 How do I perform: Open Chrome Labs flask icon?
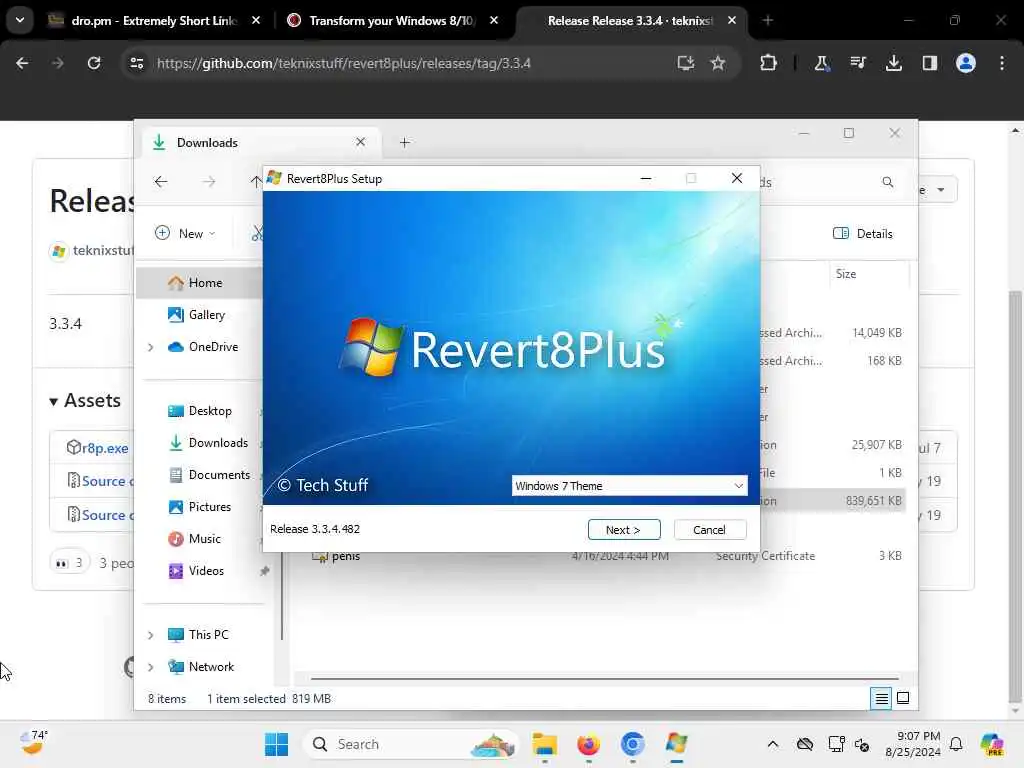(x=821, y=63)
